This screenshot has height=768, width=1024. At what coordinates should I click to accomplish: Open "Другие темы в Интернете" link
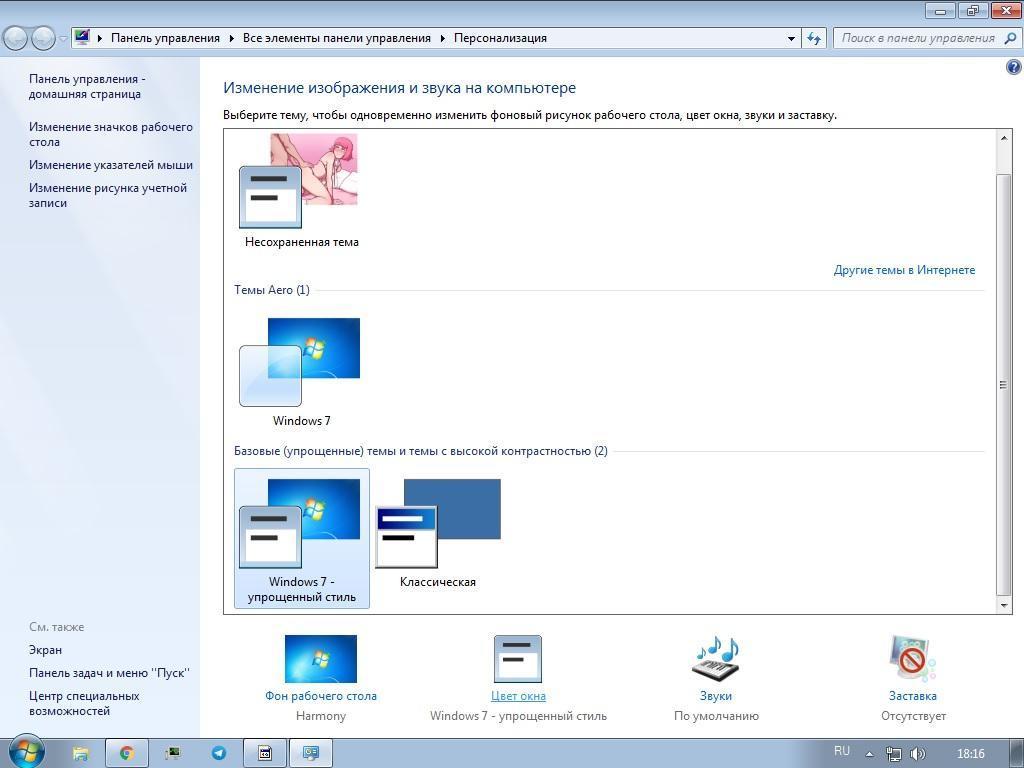click(x=904, y=270)
